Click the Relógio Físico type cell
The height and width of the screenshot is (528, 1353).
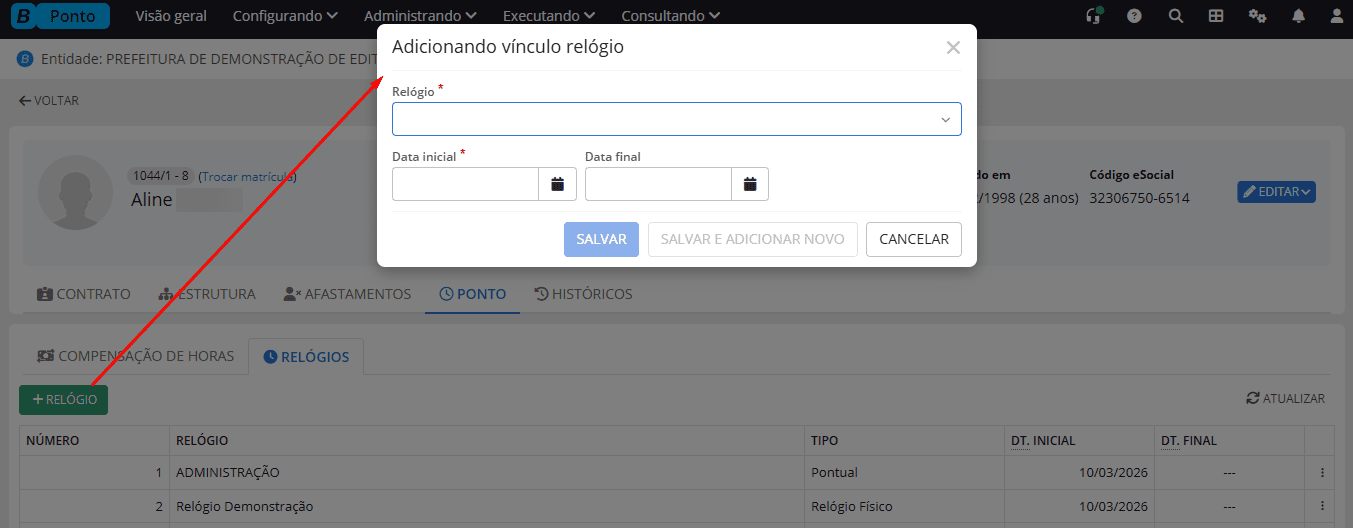(x=904, y=506)
